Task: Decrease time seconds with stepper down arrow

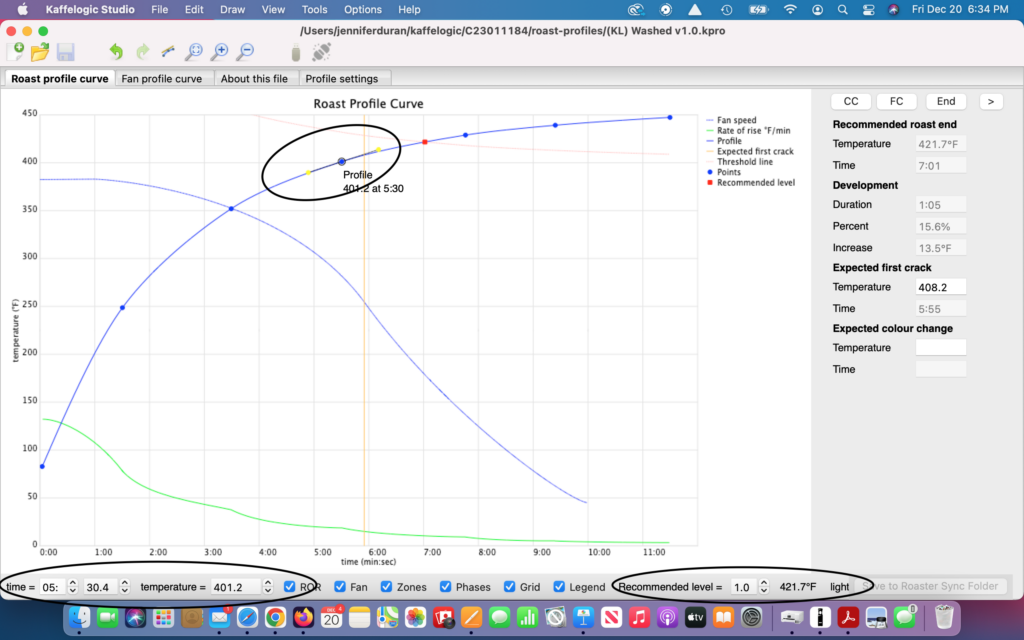Action: [125, 590]
